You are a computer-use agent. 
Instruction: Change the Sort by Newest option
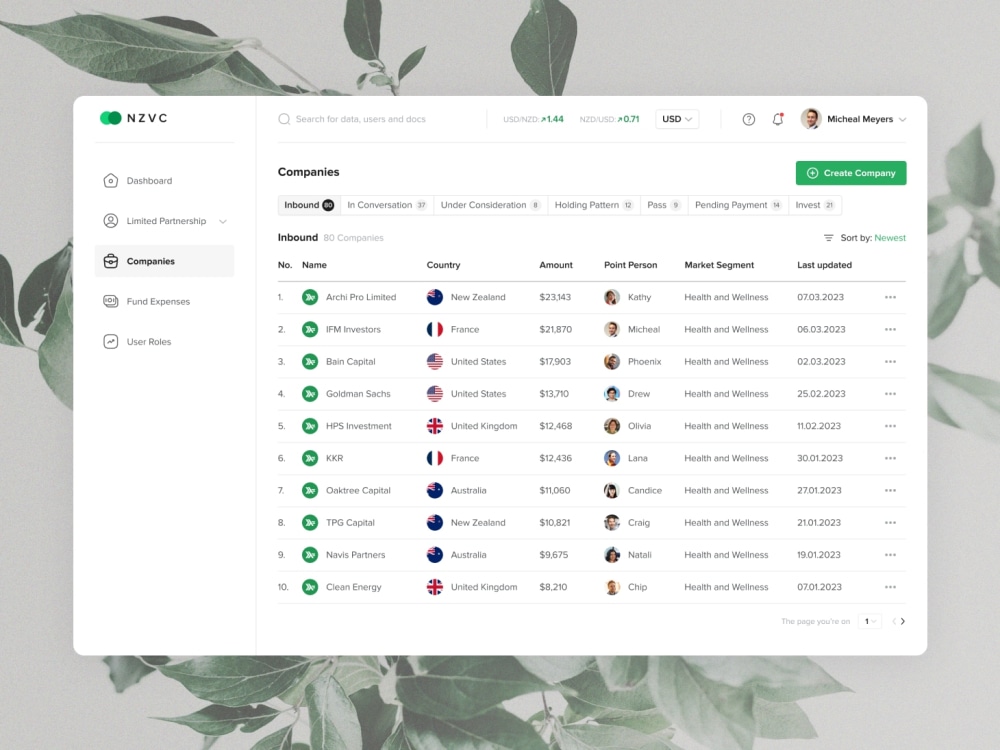[890, 238]
